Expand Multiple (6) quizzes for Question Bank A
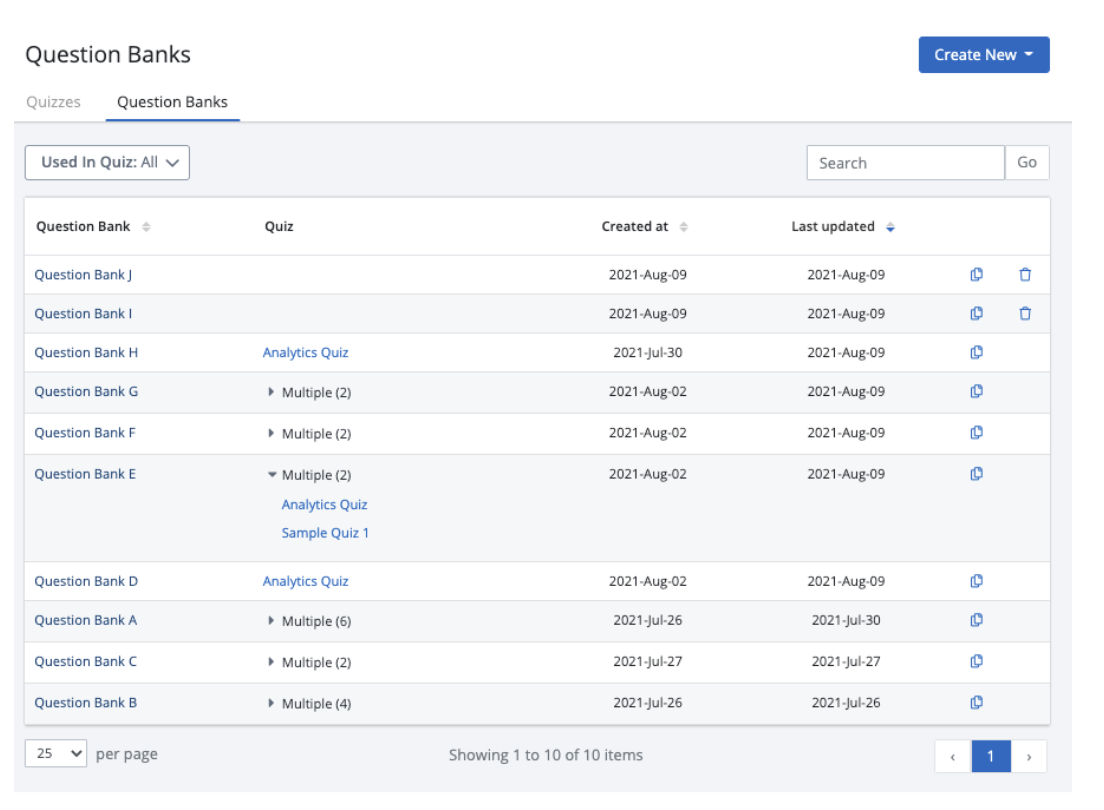1104x810 pixels. click(x=310, y=621)
